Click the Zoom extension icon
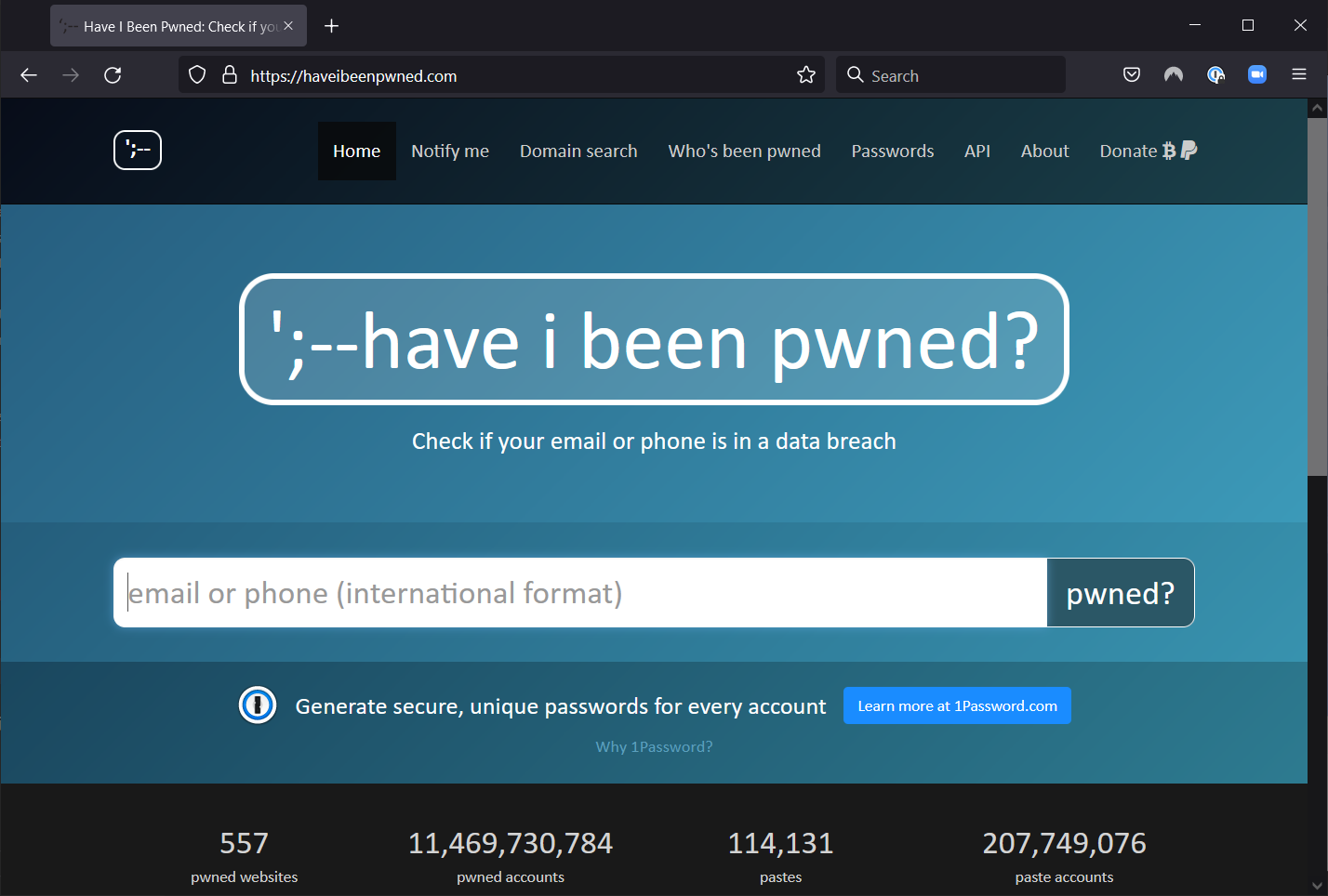Viewport: 1328px width, 896px height. click(1257, 75)
